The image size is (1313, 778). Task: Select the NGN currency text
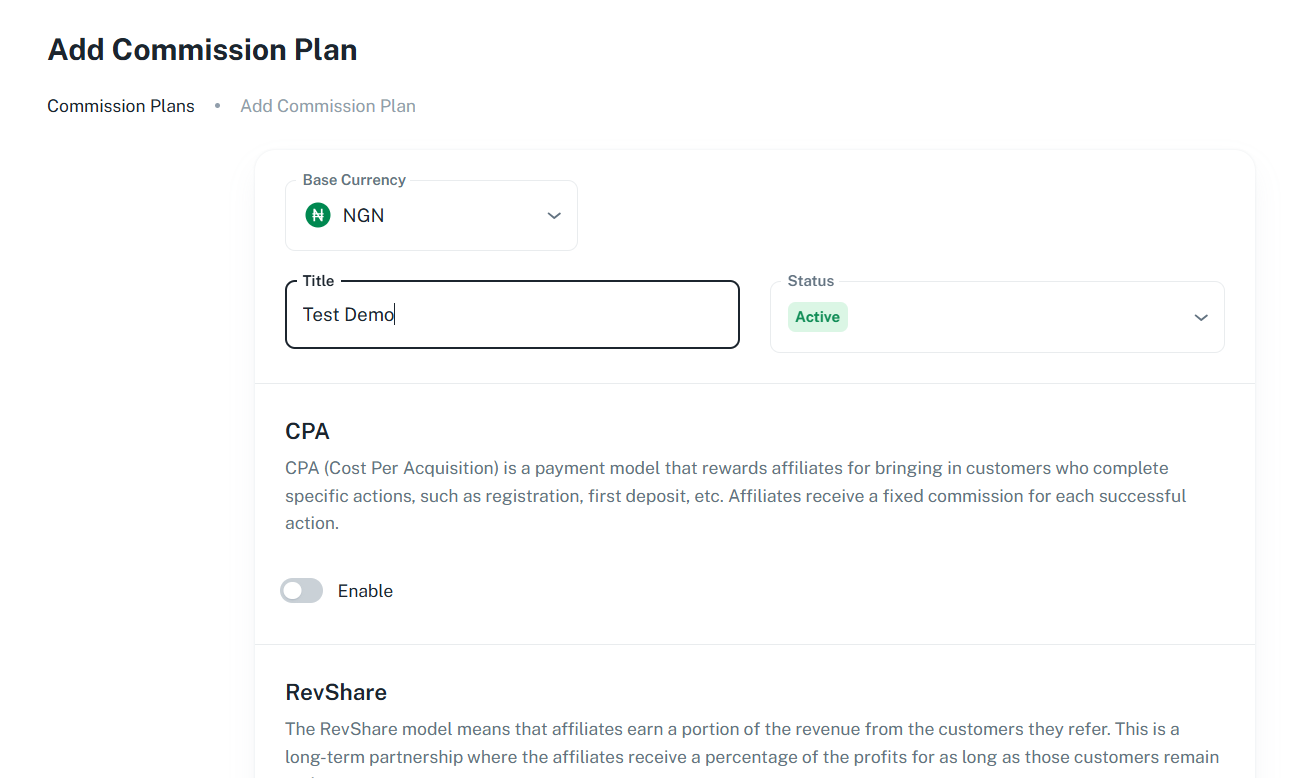click(x=363, y=216)
